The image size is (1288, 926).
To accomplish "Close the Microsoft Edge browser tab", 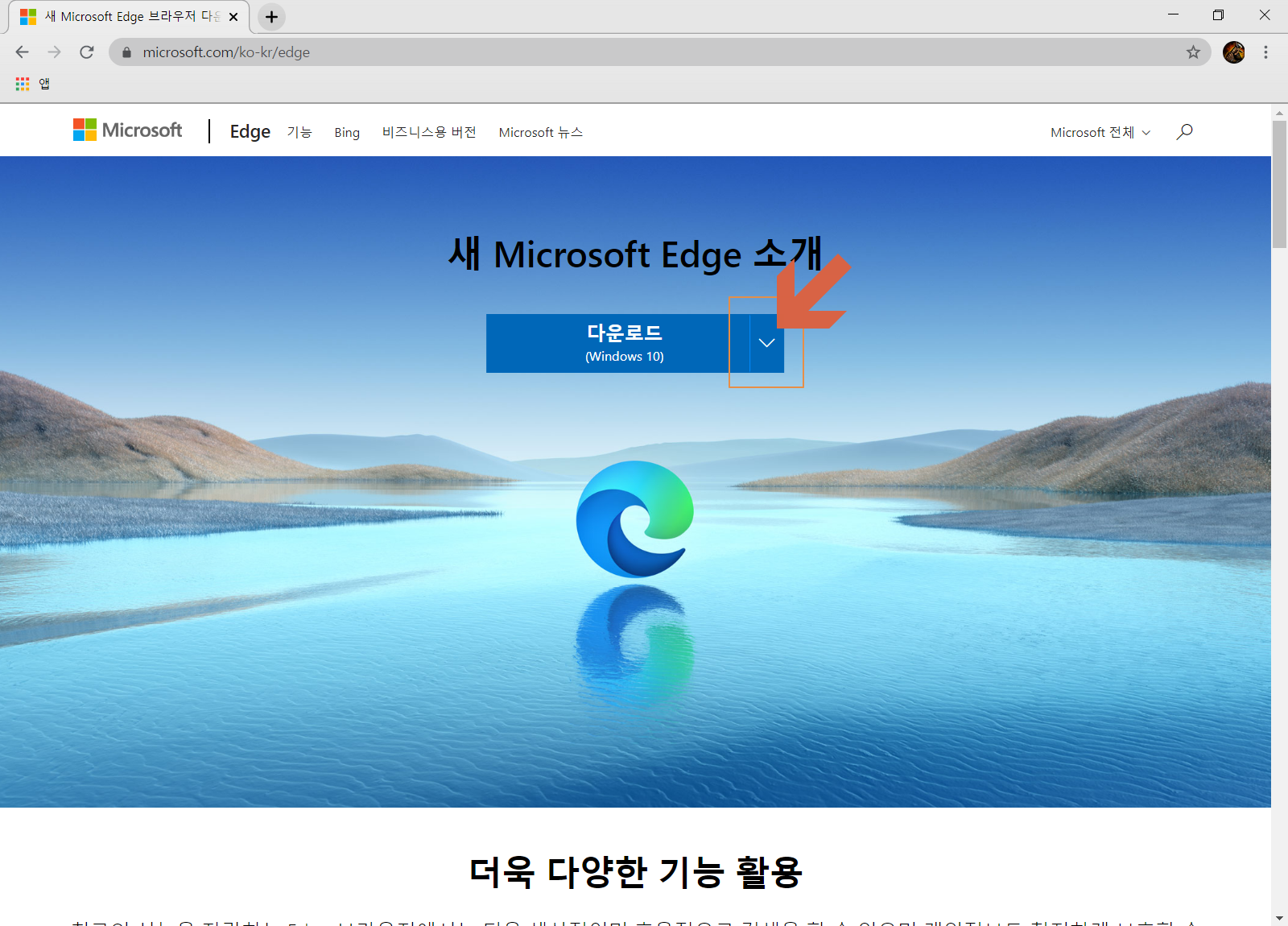I will coord(233,17).
